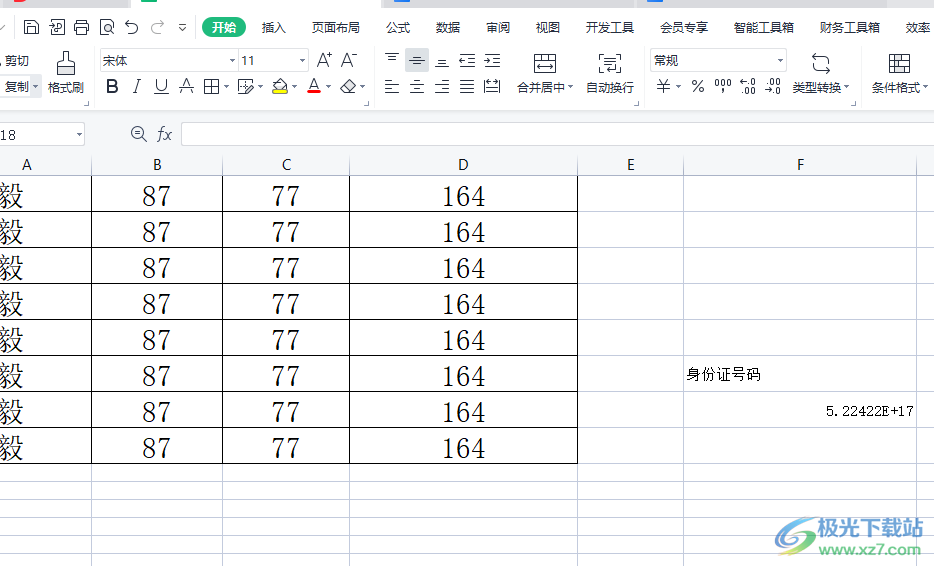Open font color dropdown arrow

pos(329,87)
